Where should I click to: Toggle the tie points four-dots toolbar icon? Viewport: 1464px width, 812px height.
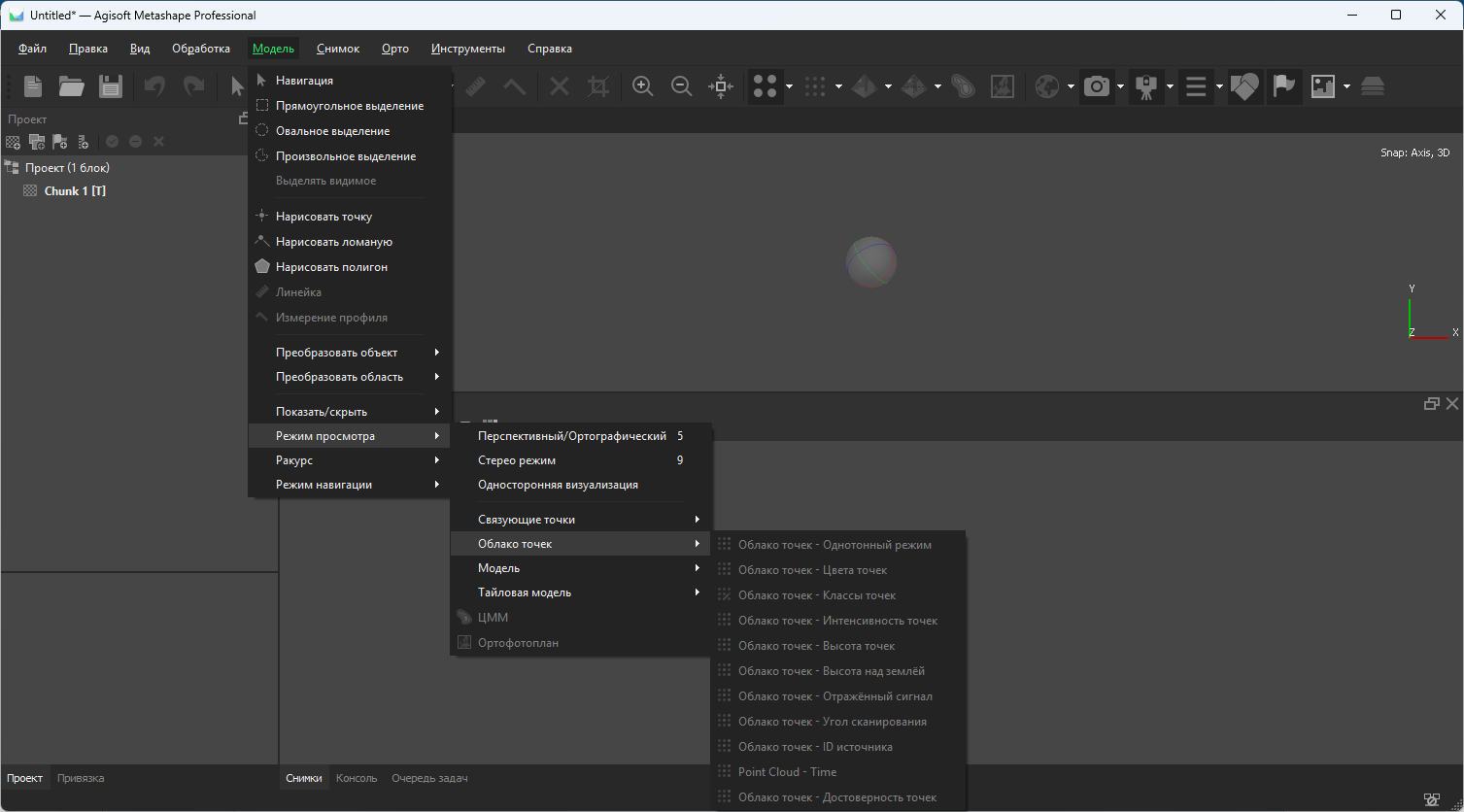(766, 86)
